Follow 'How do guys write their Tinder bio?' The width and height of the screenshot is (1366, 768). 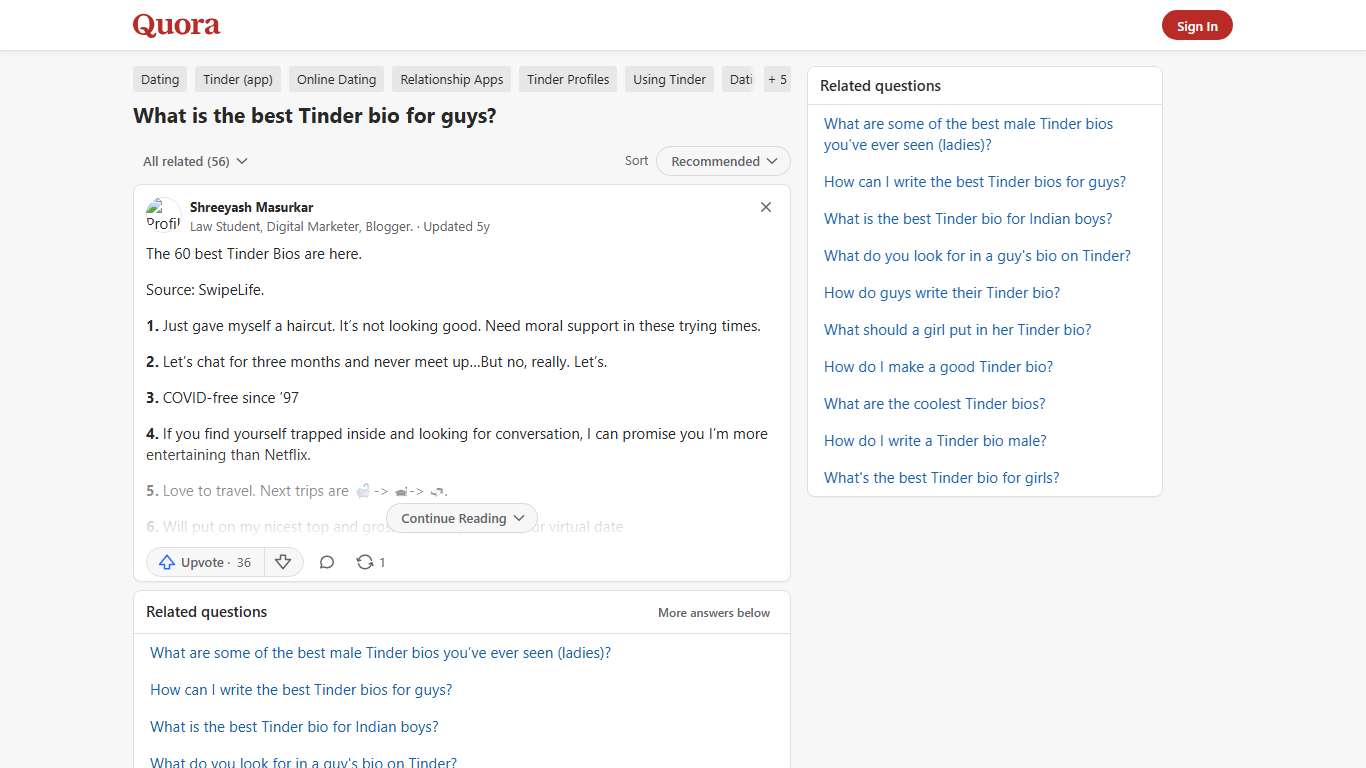(941, 292)
